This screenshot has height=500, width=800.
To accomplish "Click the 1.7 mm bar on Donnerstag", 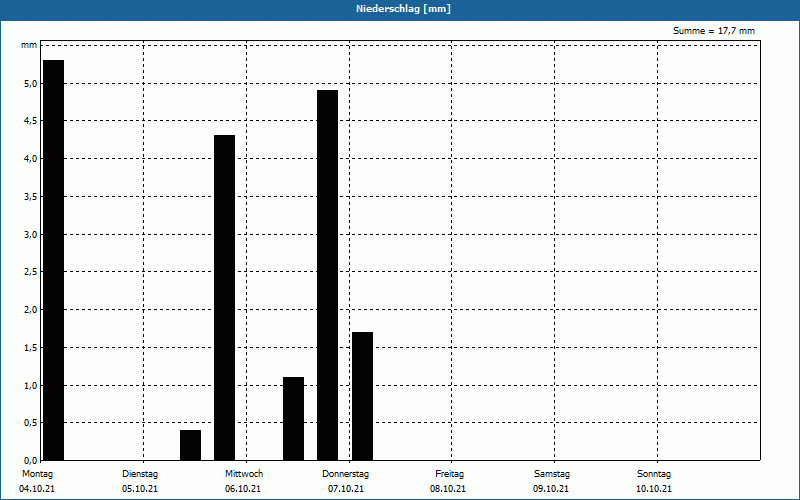I will point(362,396).
